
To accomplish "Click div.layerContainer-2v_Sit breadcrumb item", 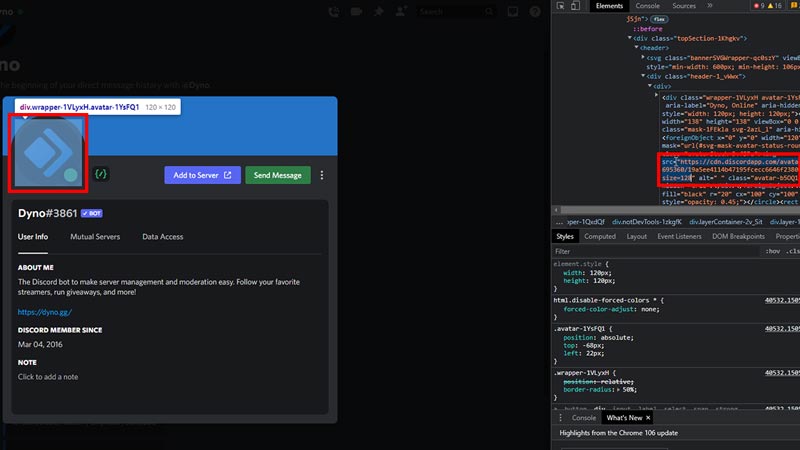I will click(x=726, y=222).
